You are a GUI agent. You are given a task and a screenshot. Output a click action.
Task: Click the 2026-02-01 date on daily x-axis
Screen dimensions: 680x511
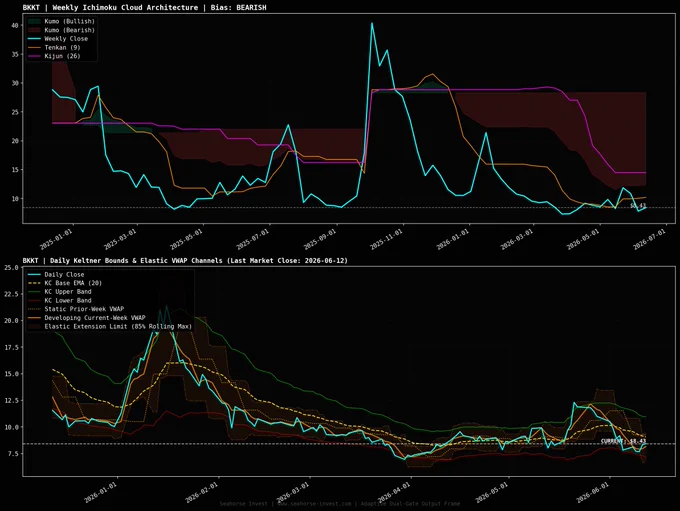202,493
